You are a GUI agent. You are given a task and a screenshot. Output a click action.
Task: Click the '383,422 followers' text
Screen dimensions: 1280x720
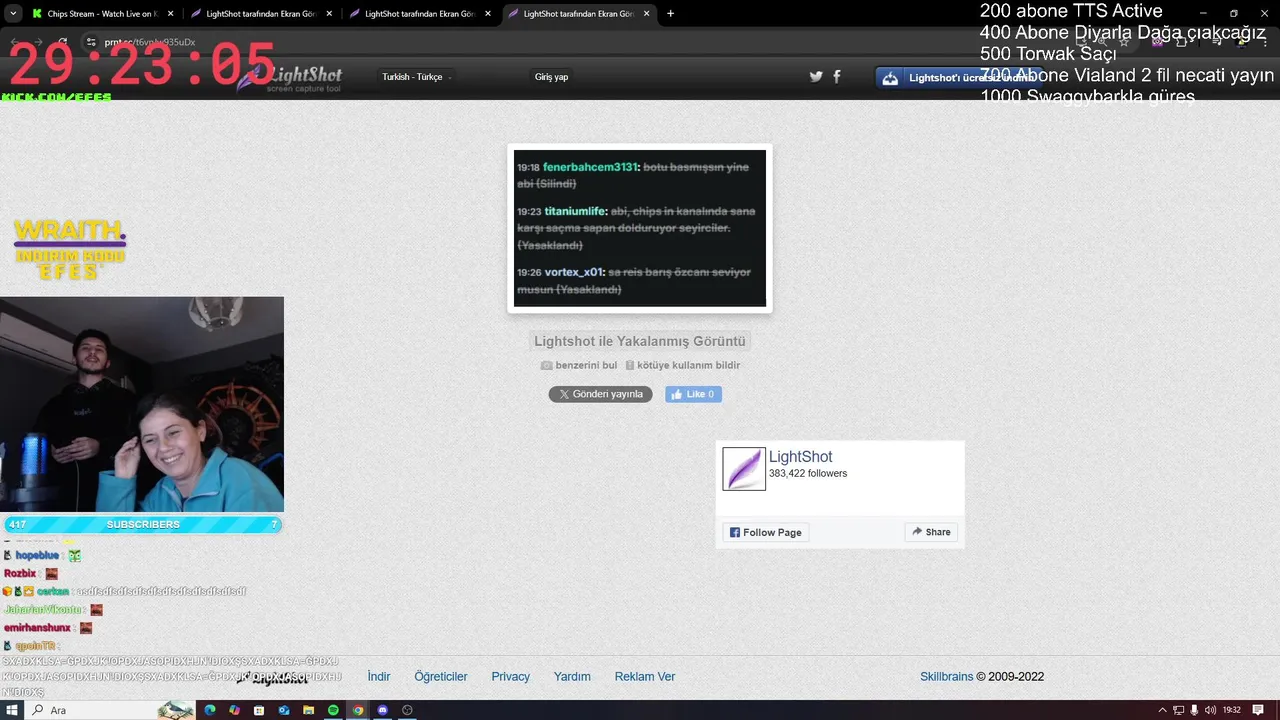pyautogui.click(x=808, y=474)
